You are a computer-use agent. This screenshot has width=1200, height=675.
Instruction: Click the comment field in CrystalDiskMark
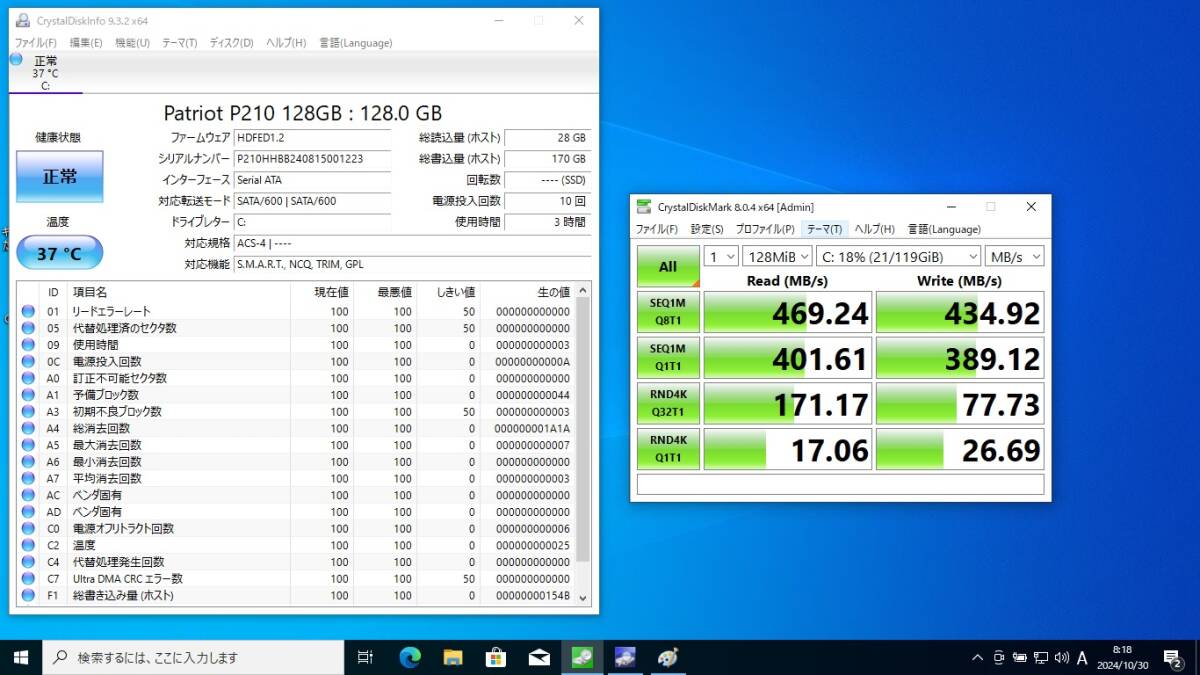click(840, 484)
